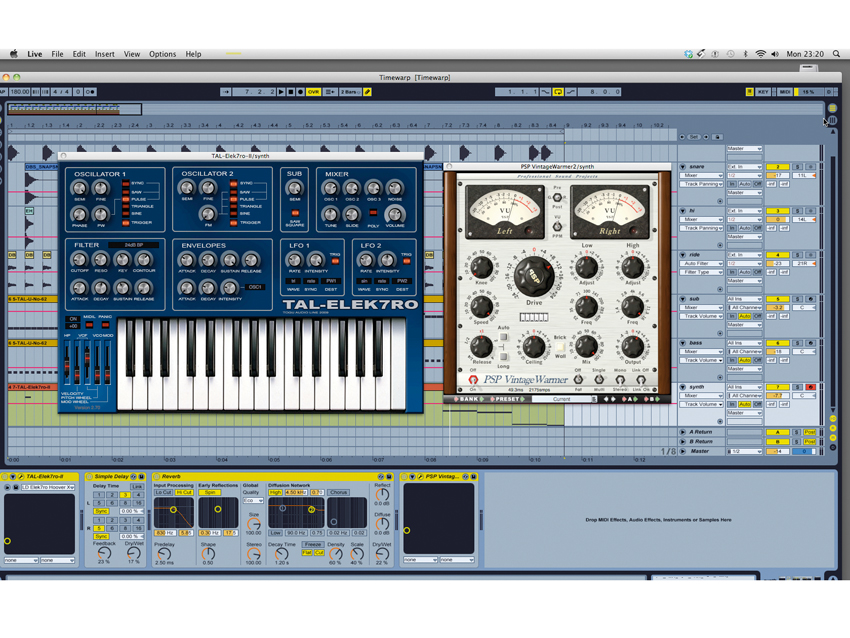This screenshot has height=638, width=850.
Task: Stop playback with the transport Stop button
Action: tap(291, 92)
